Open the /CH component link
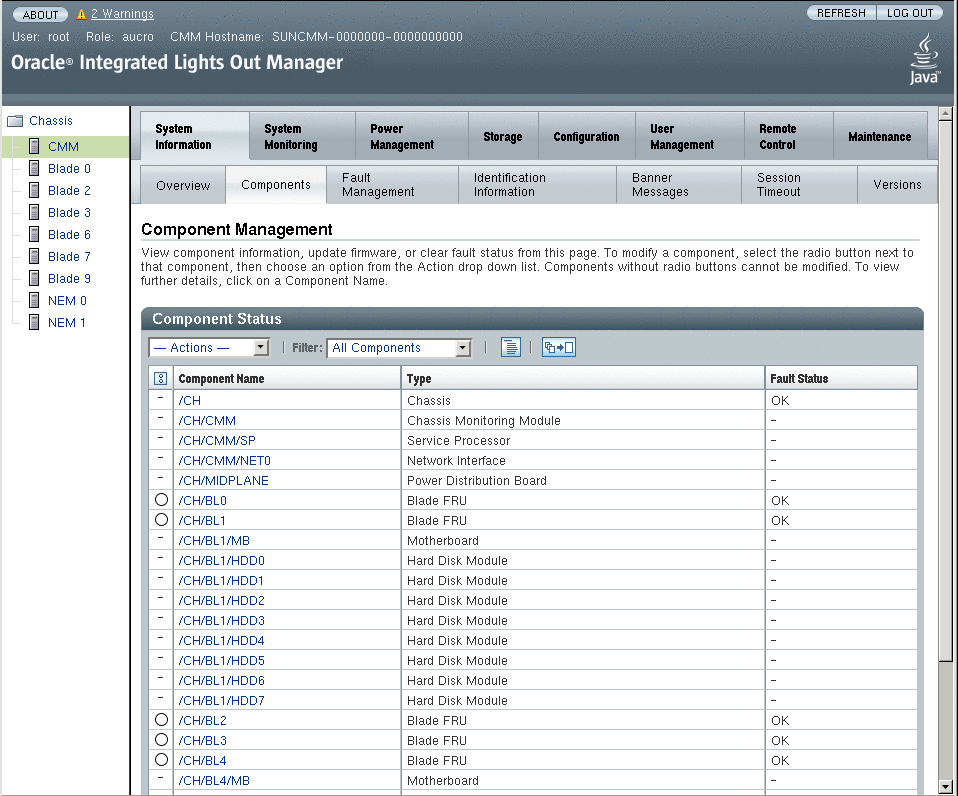The width and height of the screenshot is (958, 796). [189, 401]
